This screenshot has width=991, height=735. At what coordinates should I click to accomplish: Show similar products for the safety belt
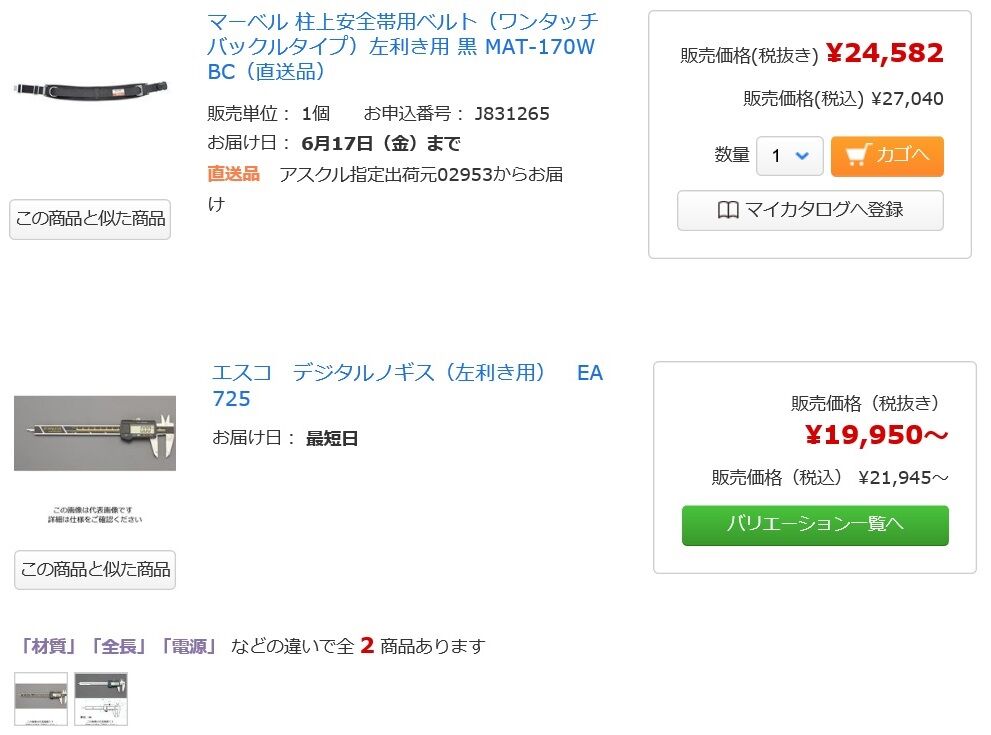[x=90, y=218]
